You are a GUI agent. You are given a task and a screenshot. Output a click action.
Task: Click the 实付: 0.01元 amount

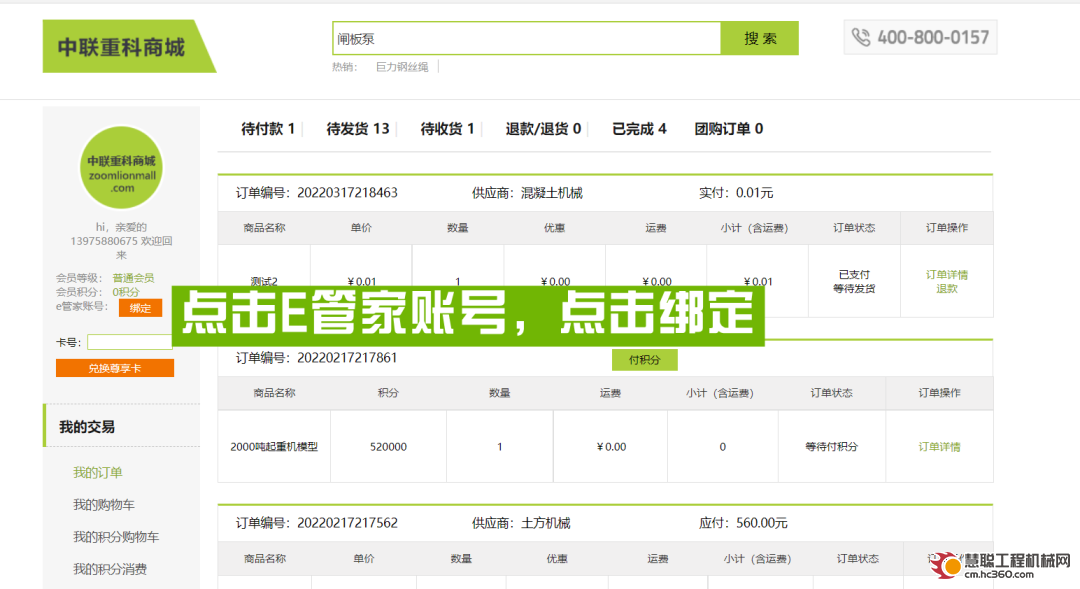(736, 193)
